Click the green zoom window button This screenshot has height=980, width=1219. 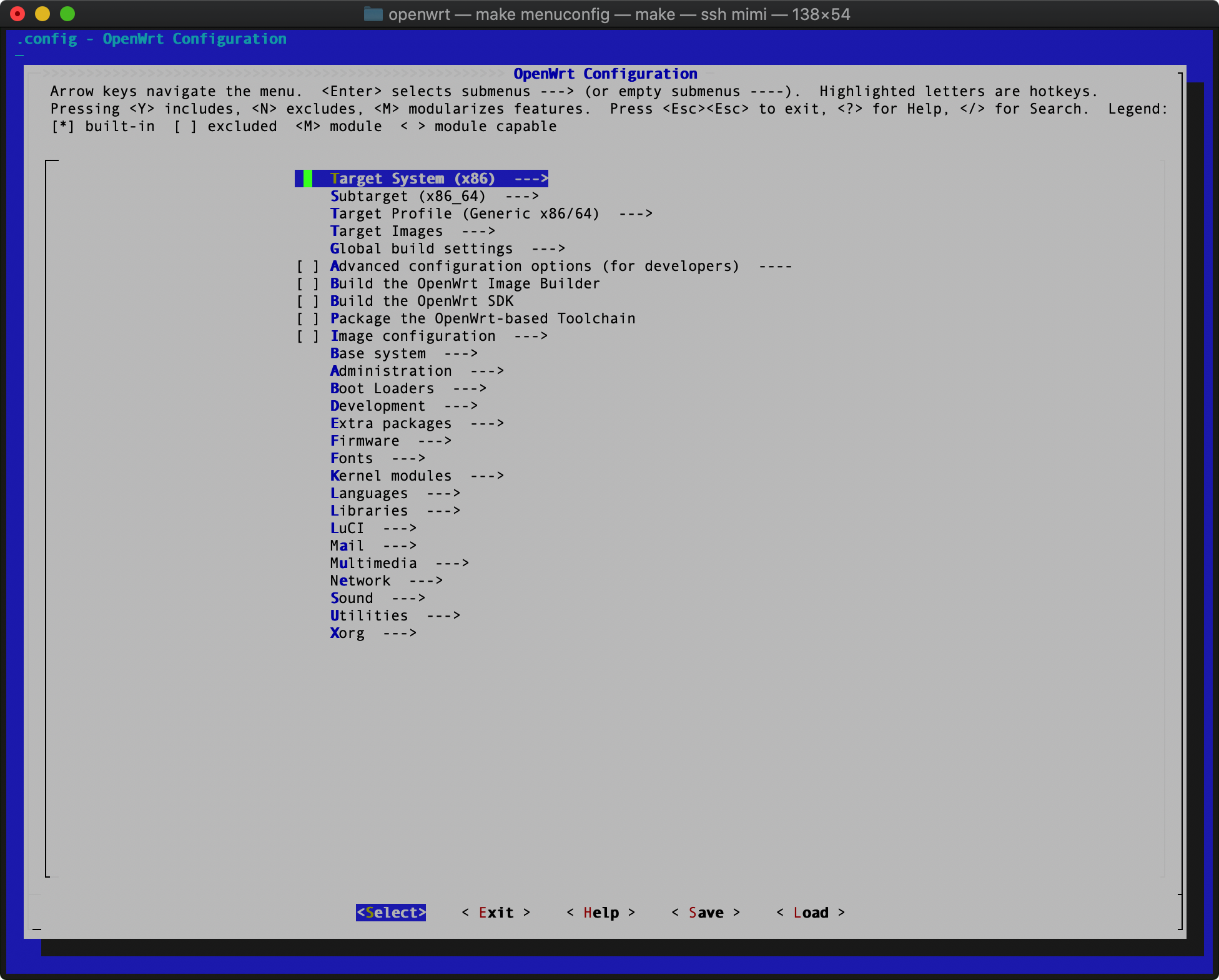click(67, 14)
